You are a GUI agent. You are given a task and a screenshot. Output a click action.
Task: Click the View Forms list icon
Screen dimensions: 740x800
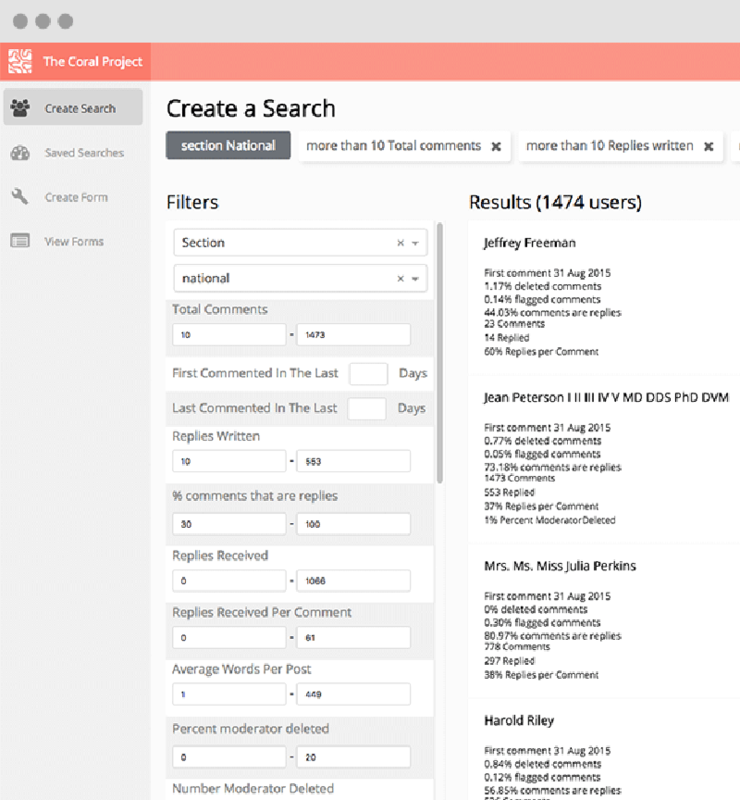20,241
